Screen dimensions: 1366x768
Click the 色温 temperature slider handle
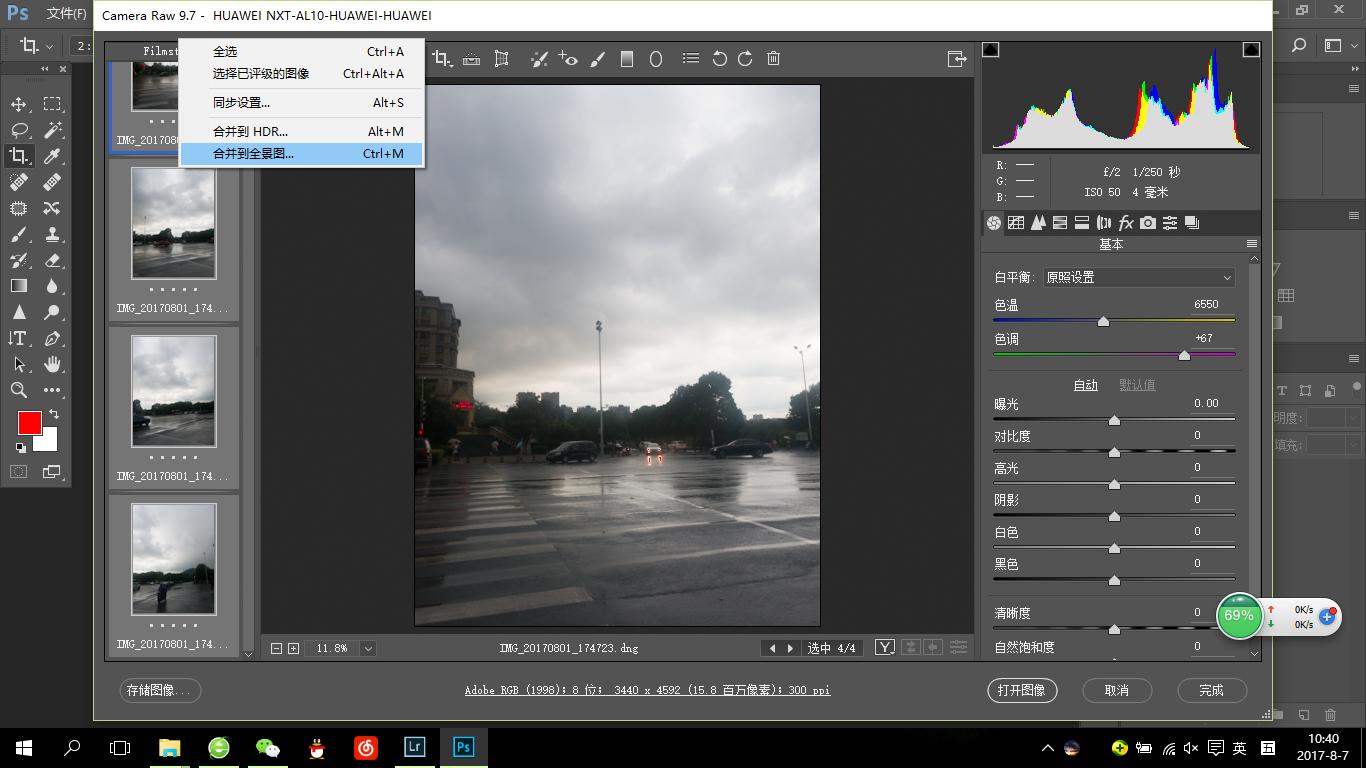tap(1103, 322)
